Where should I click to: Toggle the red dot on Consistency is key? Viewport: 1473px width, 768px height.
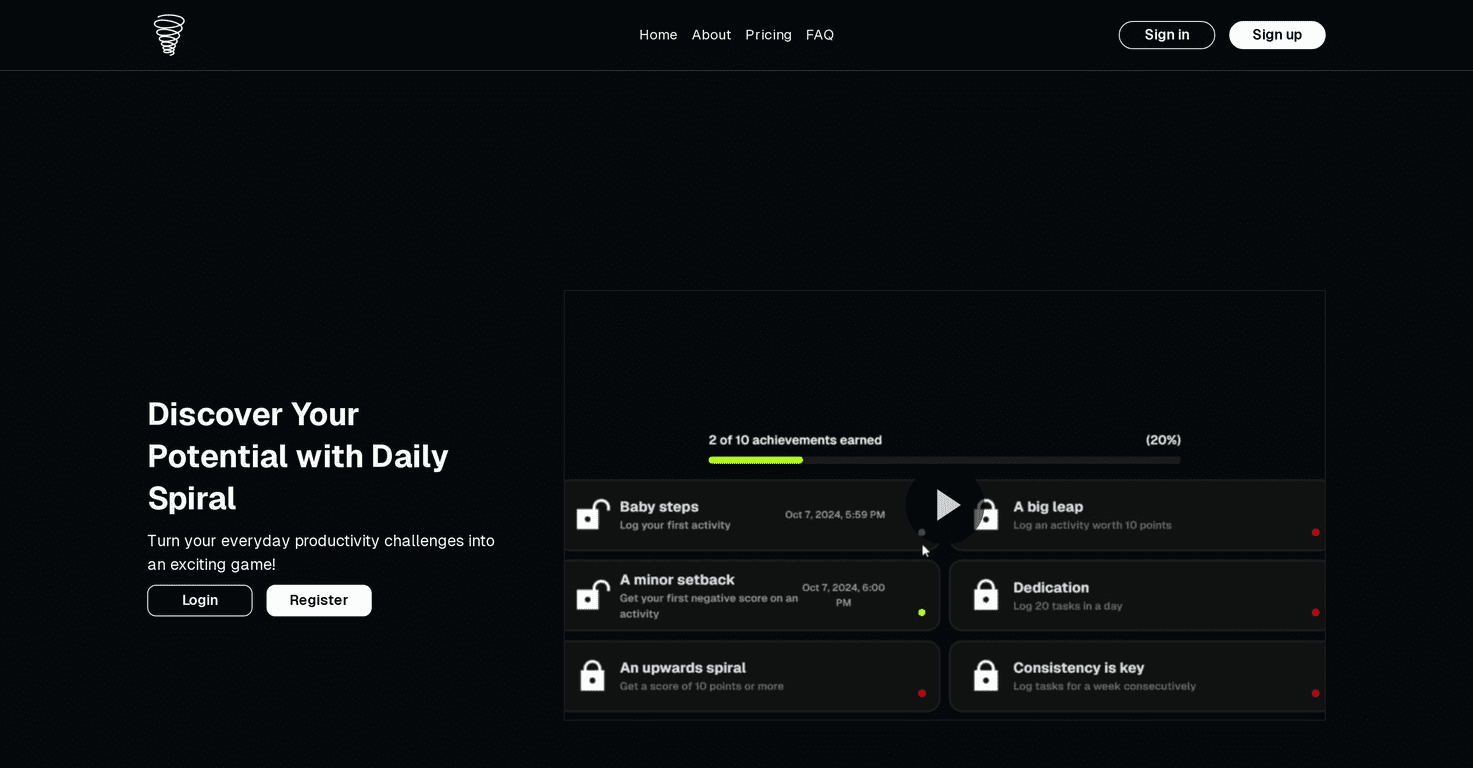(x=1315, y=691)
